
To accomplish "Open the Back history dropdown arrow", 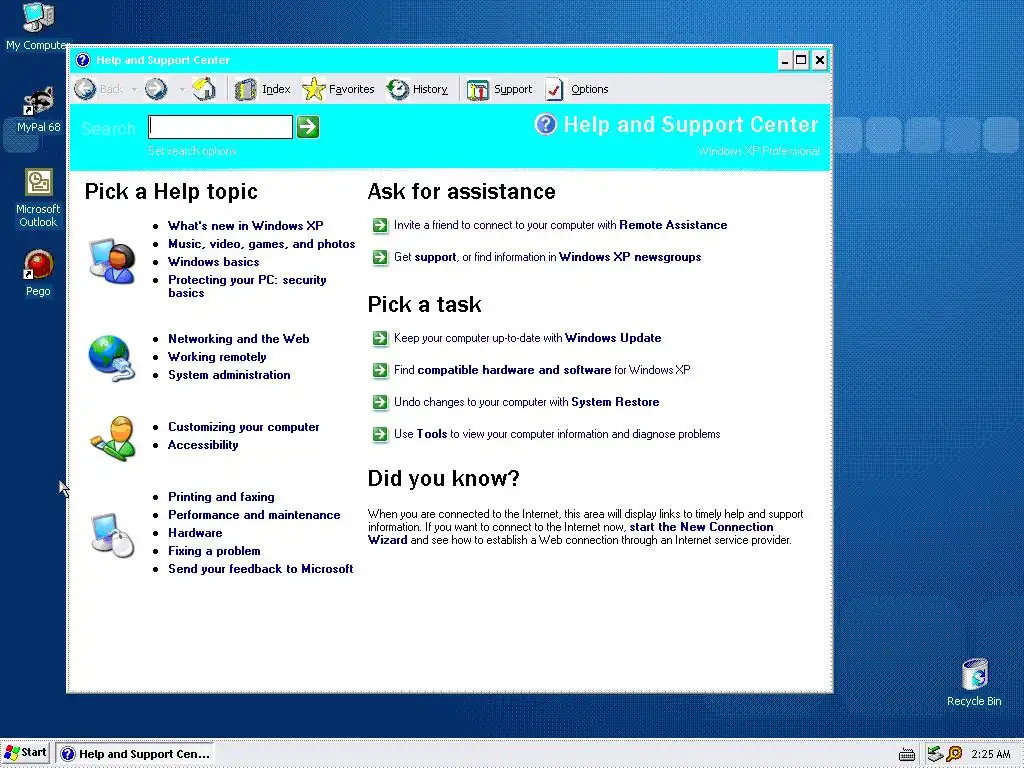I will pyautogui.click(x=134, y=89).
